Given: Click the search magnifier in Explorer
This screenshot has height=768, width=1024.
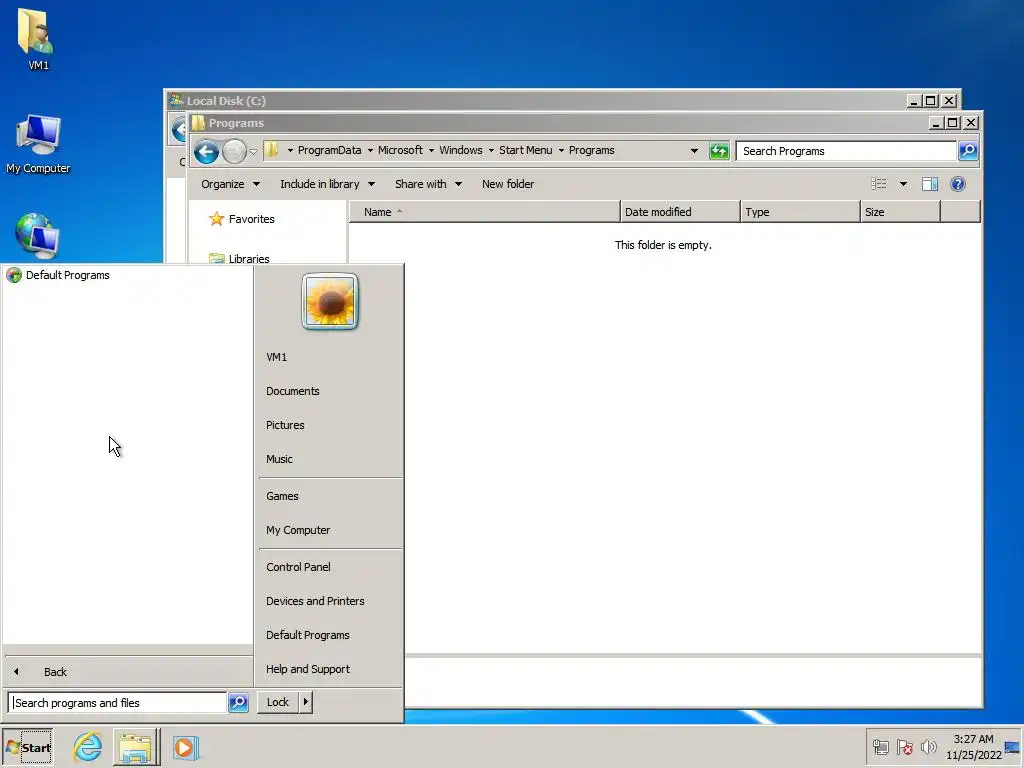Looking at the screenshot, I should tap(968, 151).
